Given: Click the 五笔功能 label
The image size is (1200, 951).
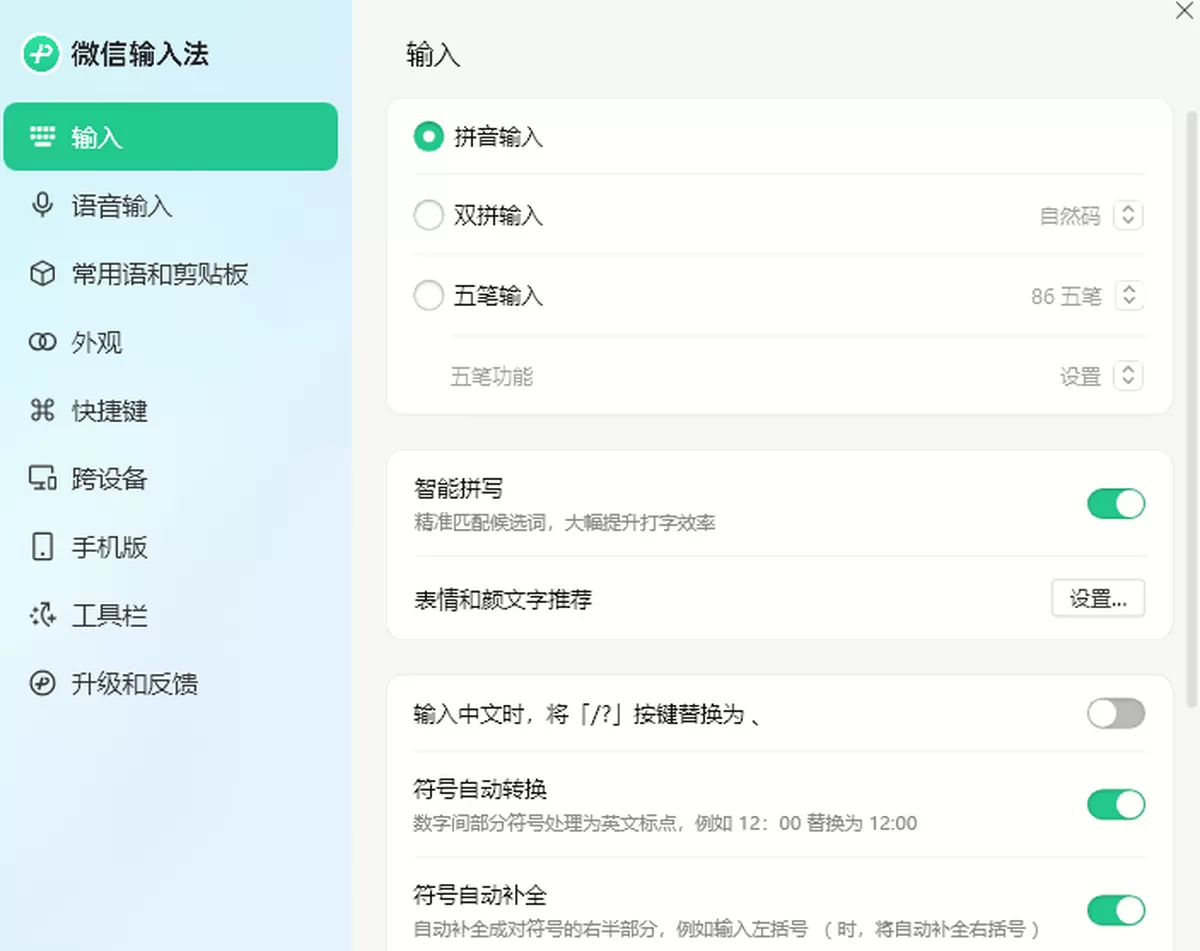Looking at the screenshot, I should [x=492, y=377].
